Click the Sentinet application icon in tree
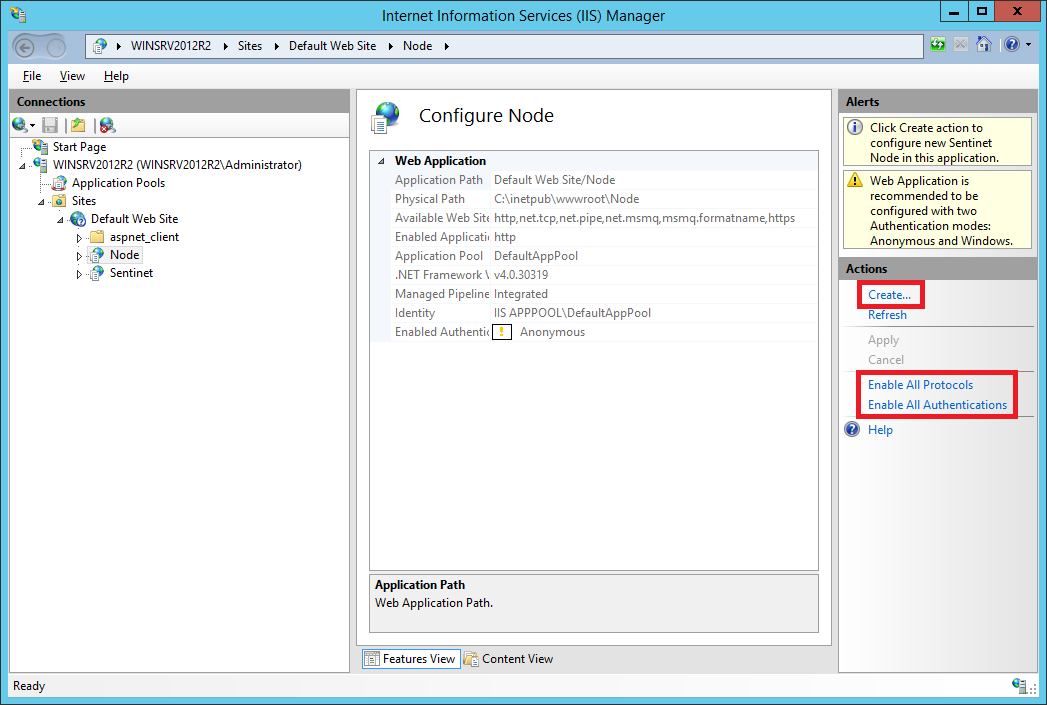 97,273
